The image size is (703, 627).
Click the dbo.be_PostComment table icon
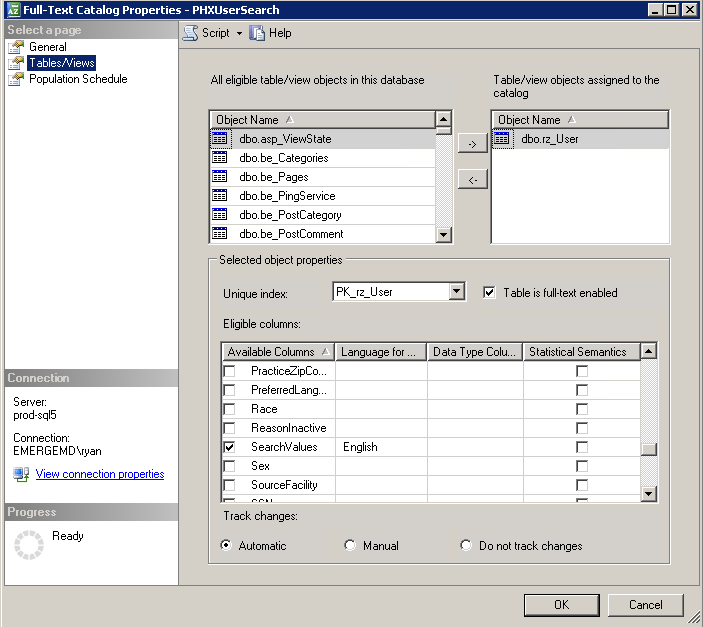click(220, 234)
